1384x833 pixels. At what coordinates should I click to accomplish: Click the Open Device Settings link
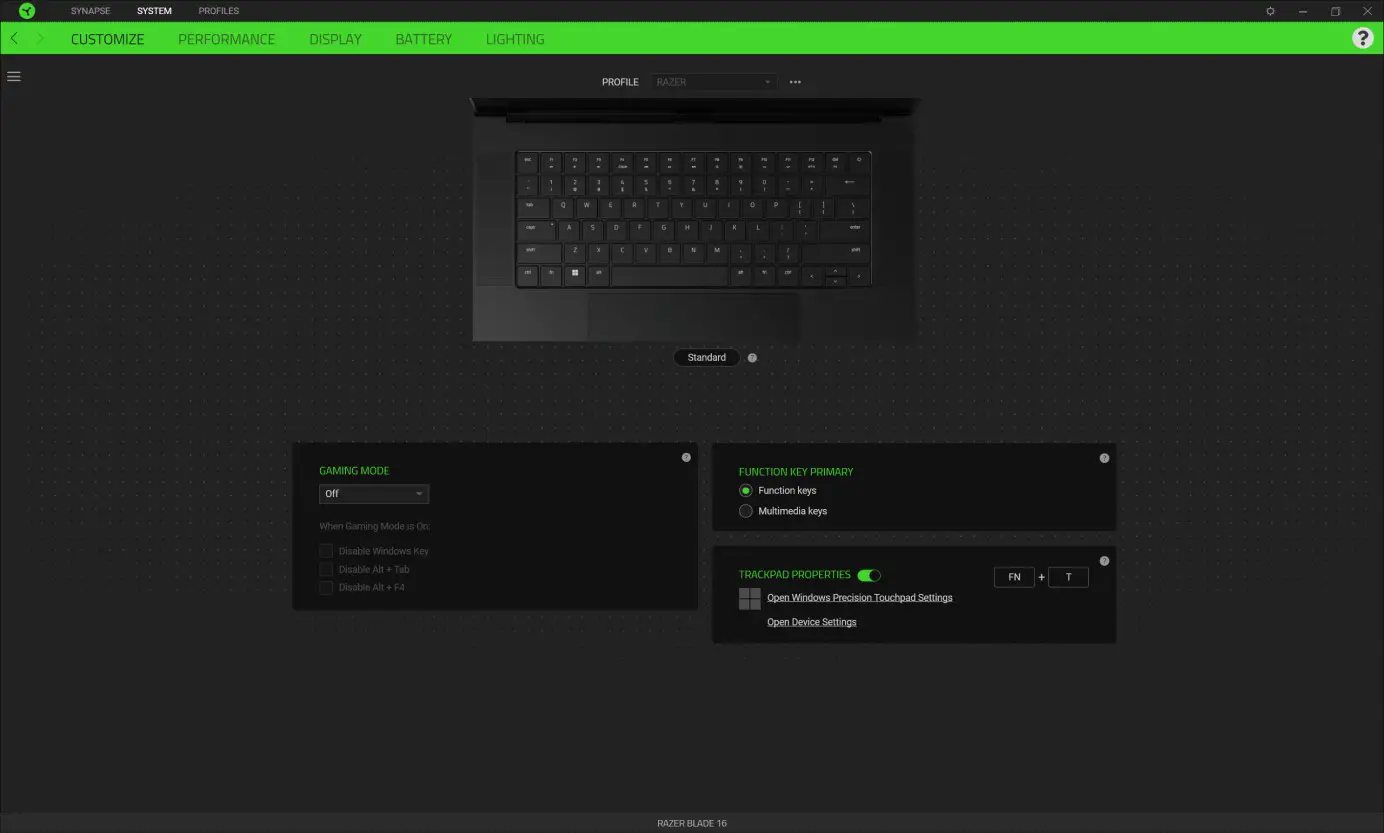point(811,621)
